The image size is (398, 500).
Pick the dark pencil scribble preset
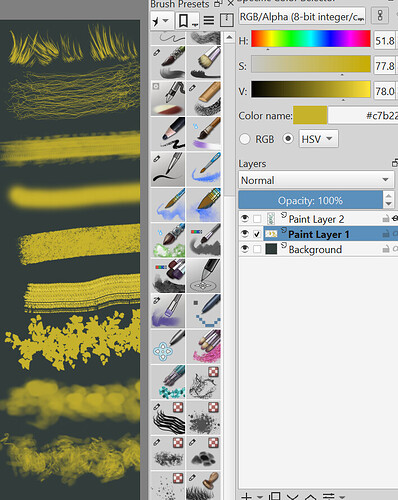[x=168, y=133]
